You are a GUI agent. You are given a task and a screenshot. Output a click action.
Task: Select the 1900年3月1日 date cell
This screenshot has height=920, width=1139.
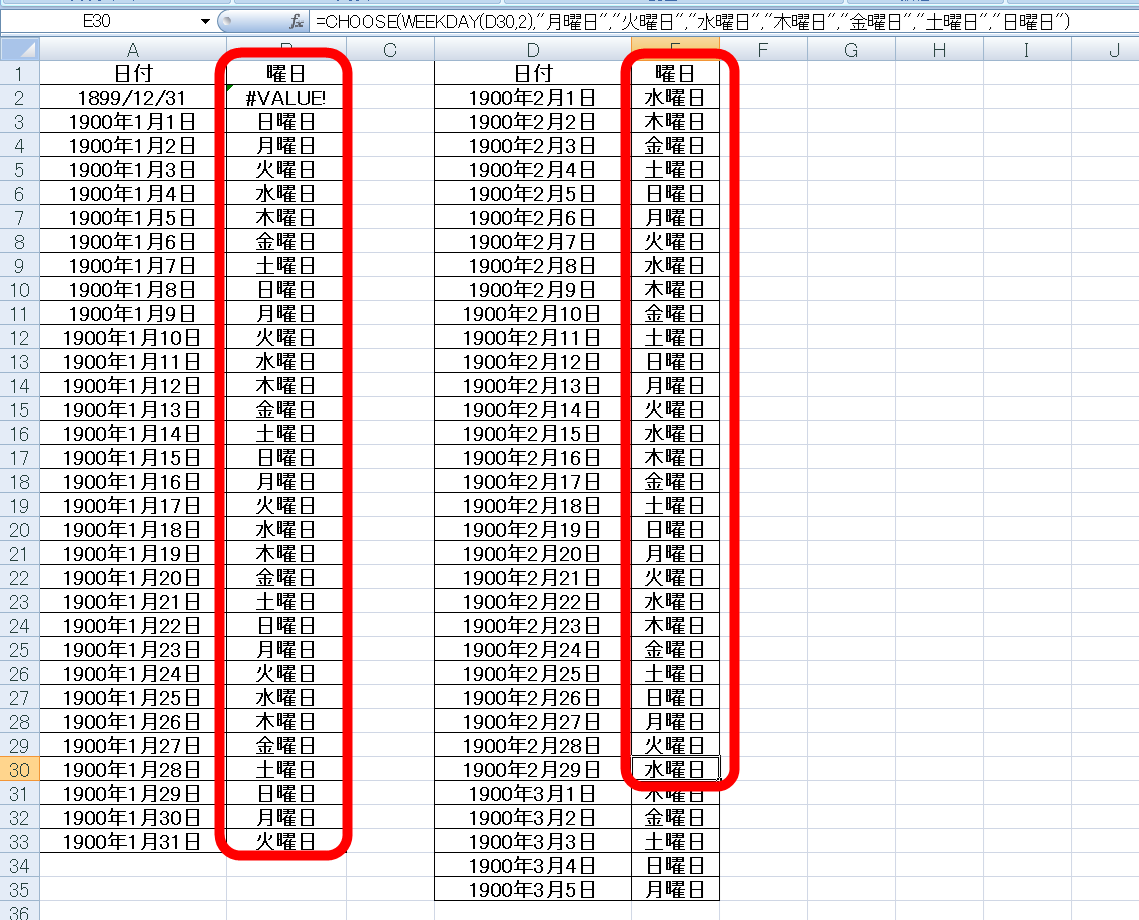(x=532, y=793)
